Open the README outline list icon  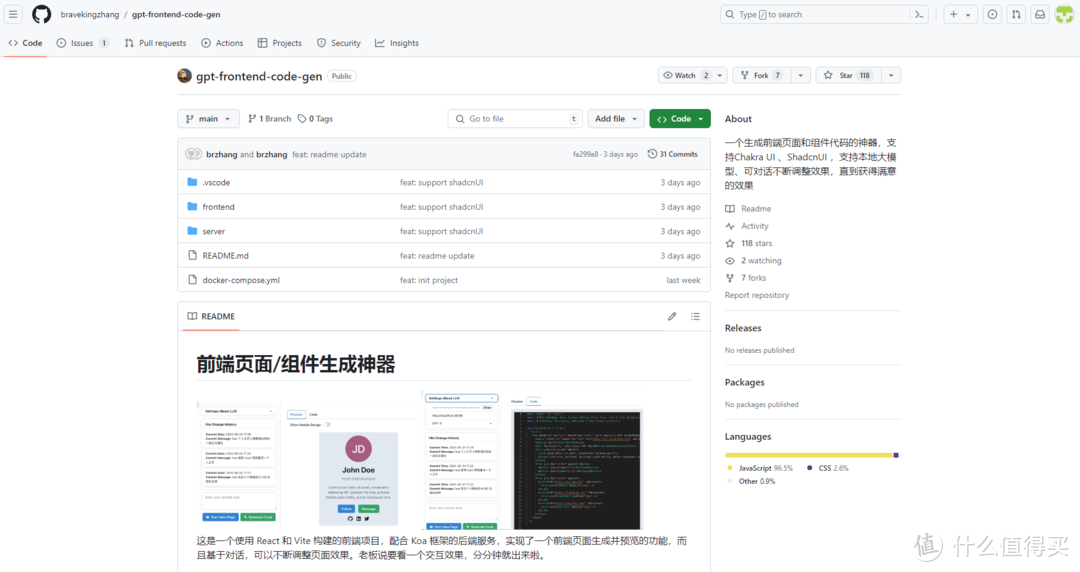(695, 316)
